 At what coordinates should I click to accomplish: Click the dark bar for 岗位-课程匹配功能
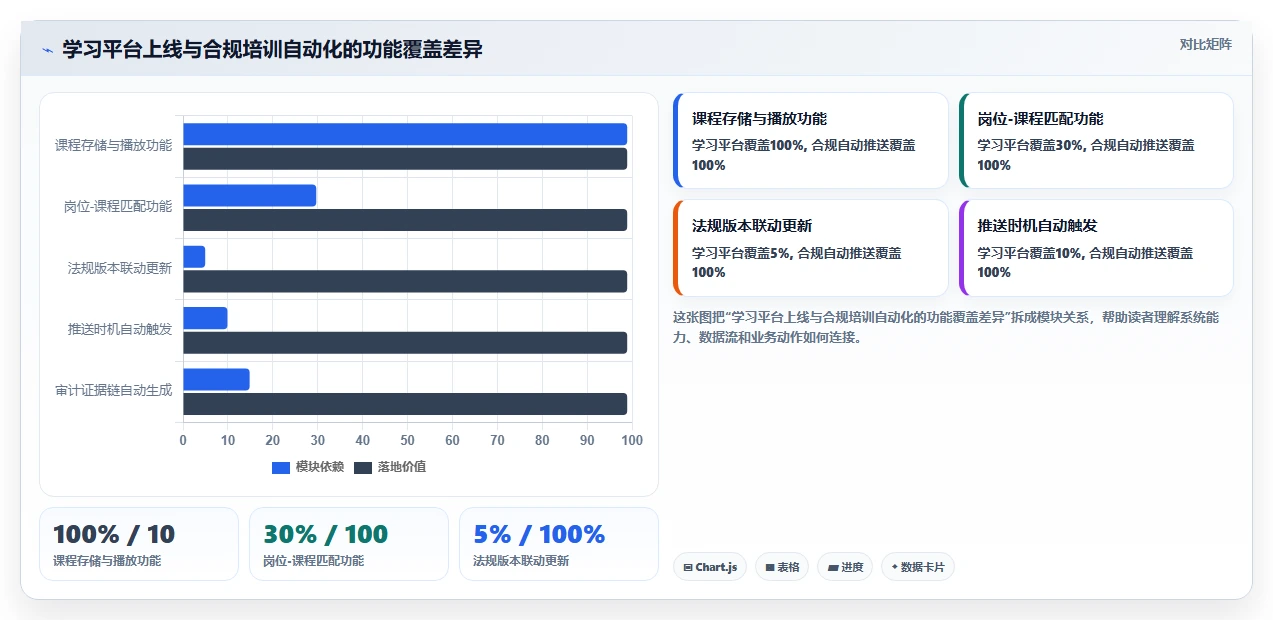(x=405, y=220)
